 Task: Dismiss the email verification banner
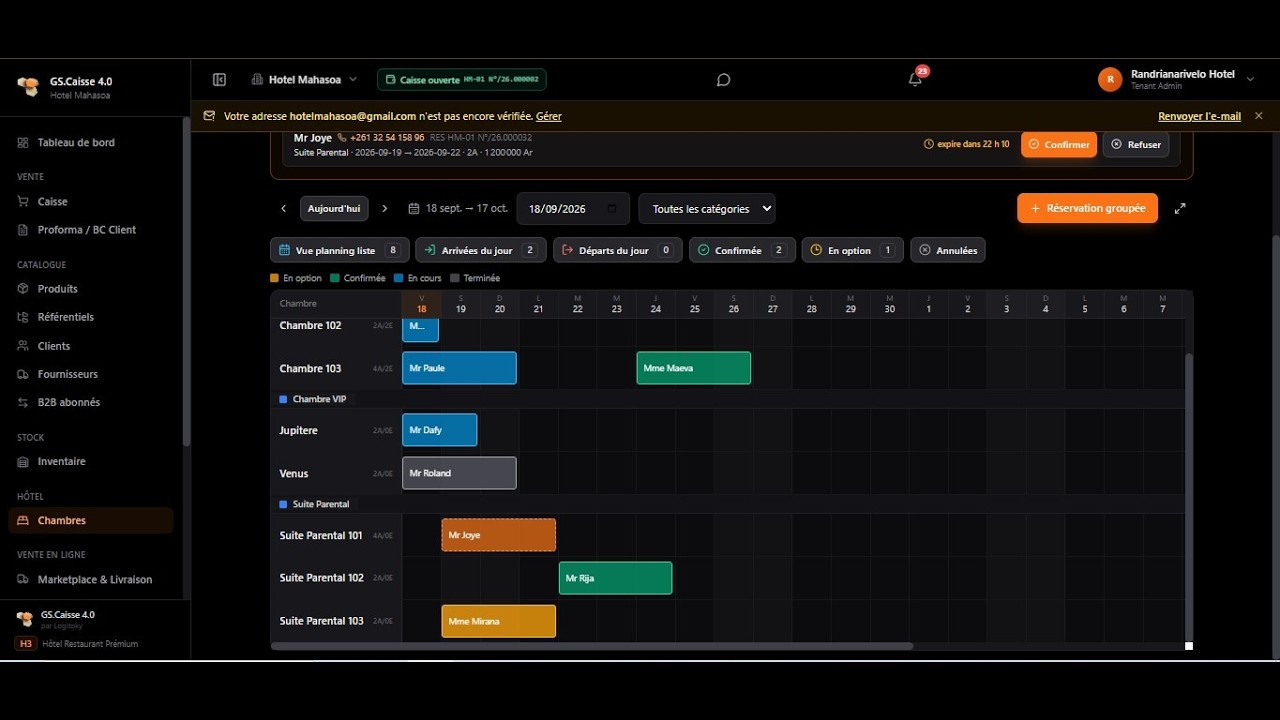(x=1259, y=116)
